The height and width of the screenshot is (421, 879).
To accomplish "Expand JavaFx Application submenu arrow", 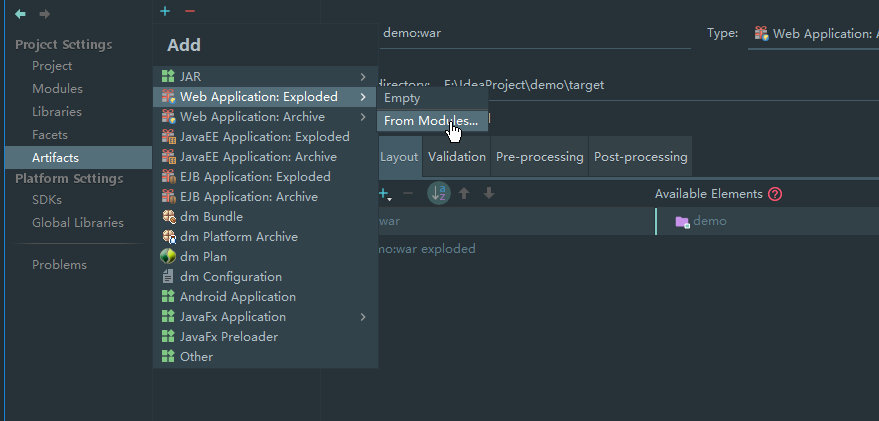I will coord(363,317).
